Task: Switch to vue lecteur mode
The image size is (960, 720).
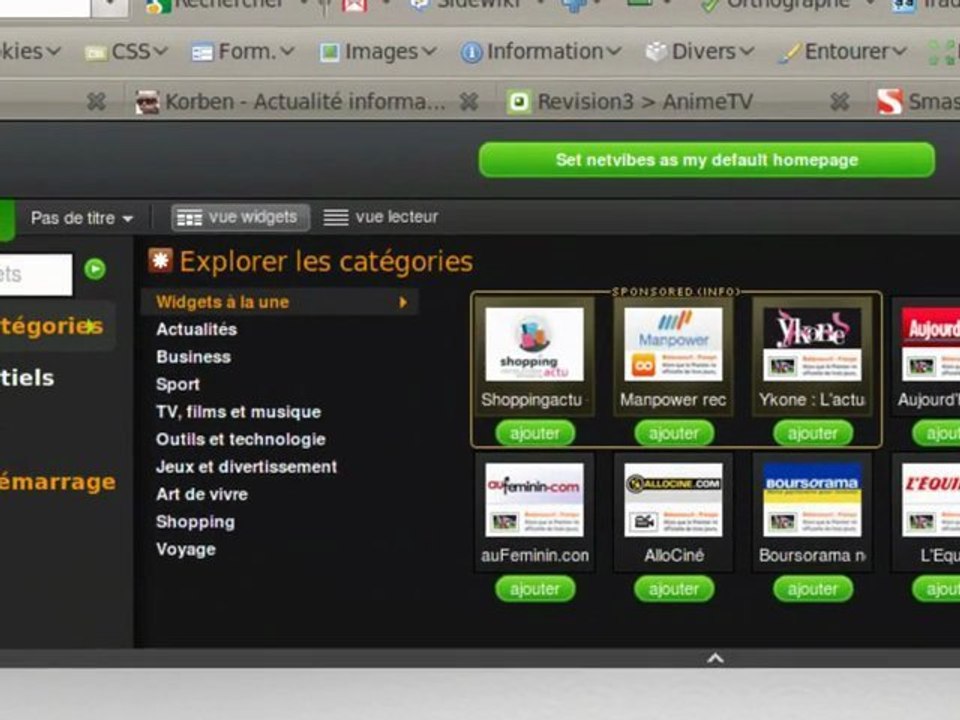Action: coord(381,217)
